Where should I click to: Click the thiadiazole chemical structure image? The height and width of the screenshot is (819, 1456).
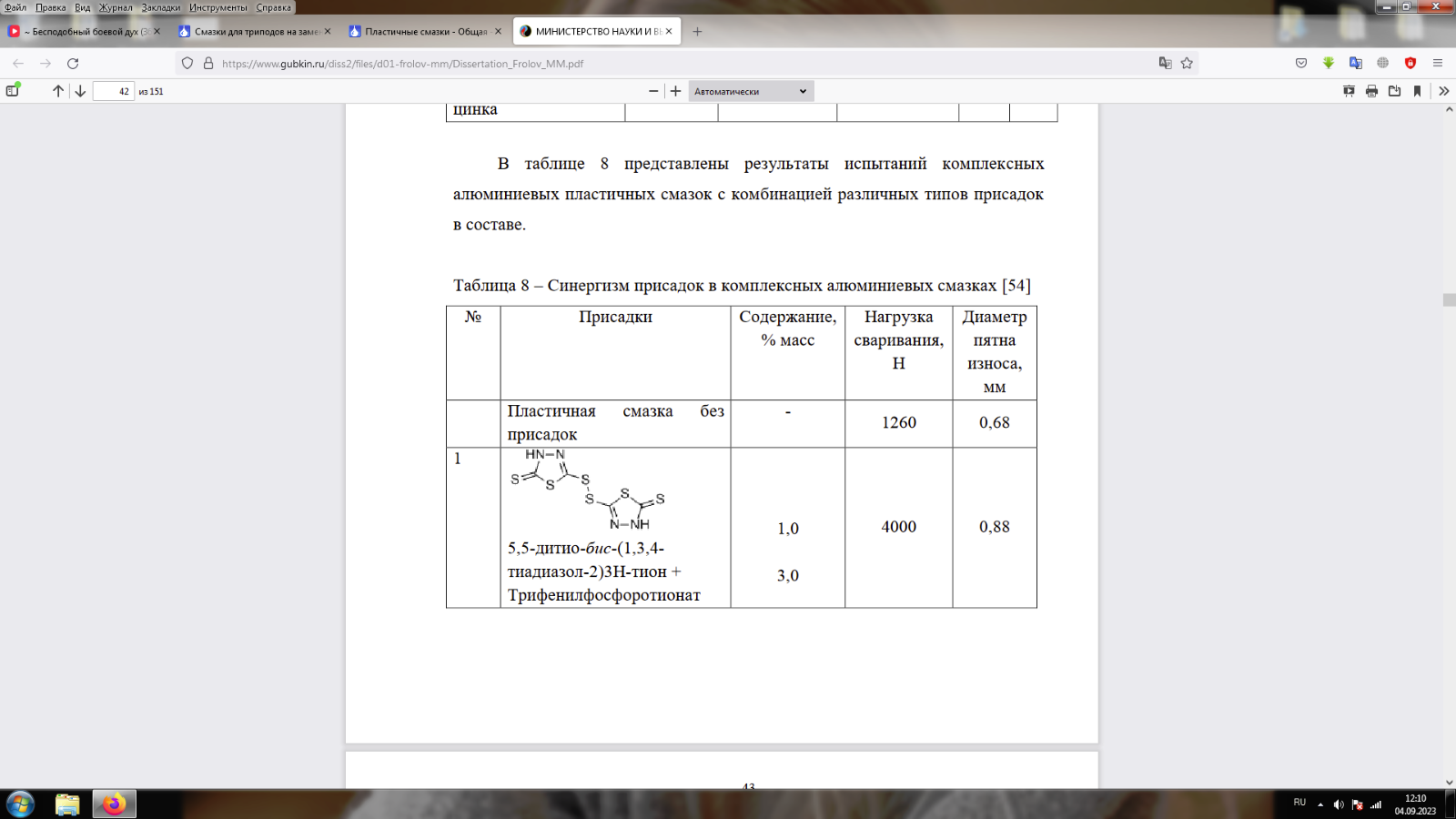click(588, 490)
